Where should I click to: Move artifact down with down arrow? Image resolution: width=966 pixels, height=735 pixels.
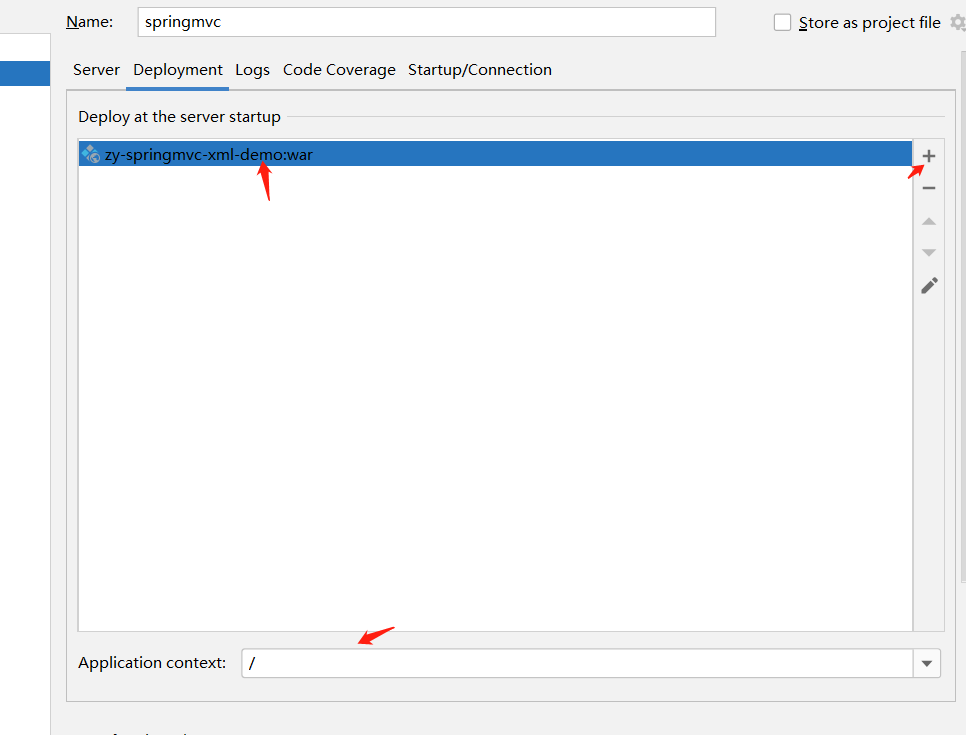[x=928, y=253]
